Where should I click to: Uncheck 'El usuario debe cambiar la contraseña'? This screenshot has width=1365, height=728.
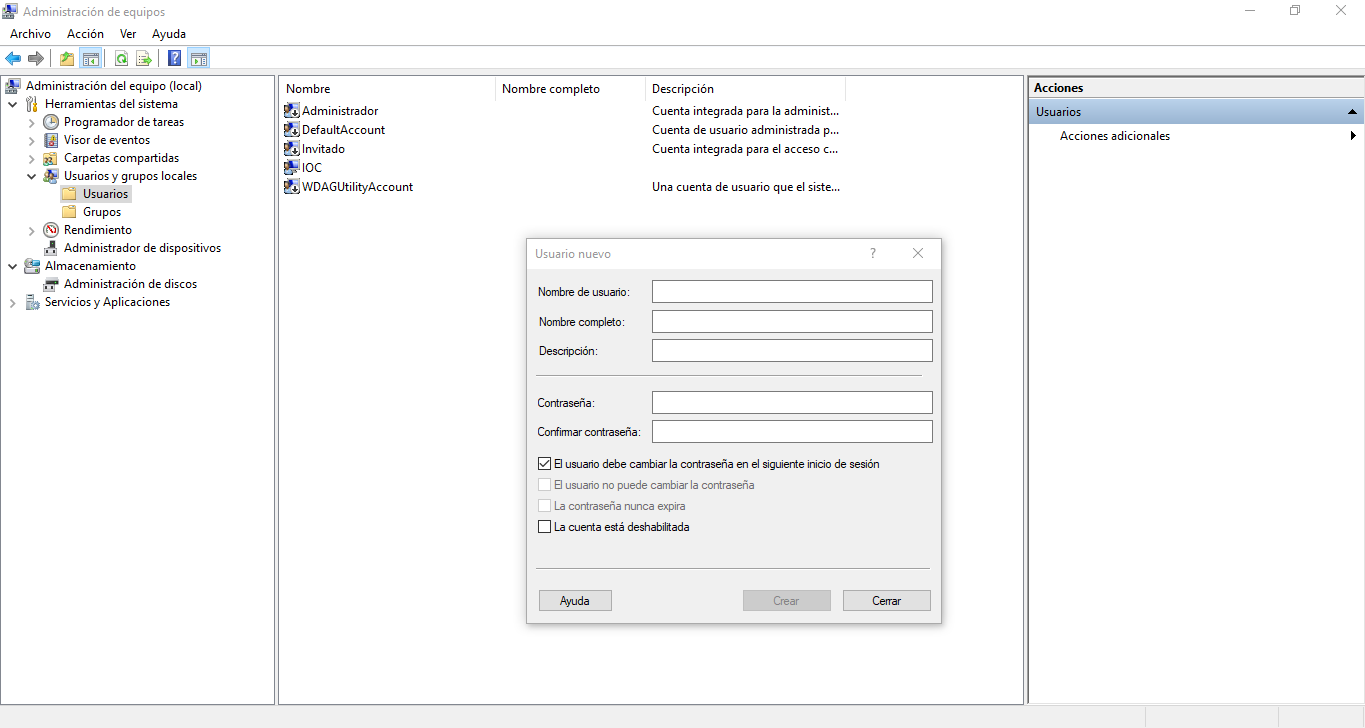tap(545, 464)
